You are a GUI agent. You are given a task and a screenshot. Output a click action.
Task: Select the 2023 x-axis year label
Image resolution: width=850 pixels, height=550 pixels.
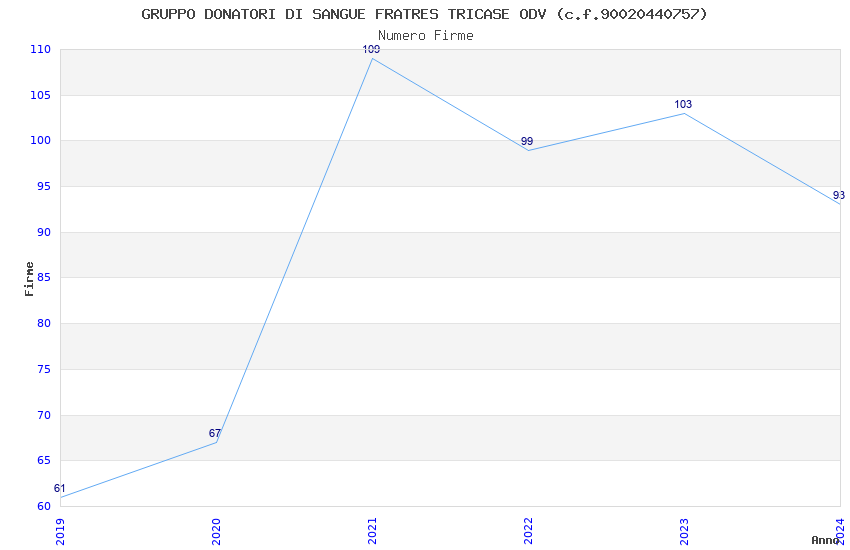[x=684, y=532]
